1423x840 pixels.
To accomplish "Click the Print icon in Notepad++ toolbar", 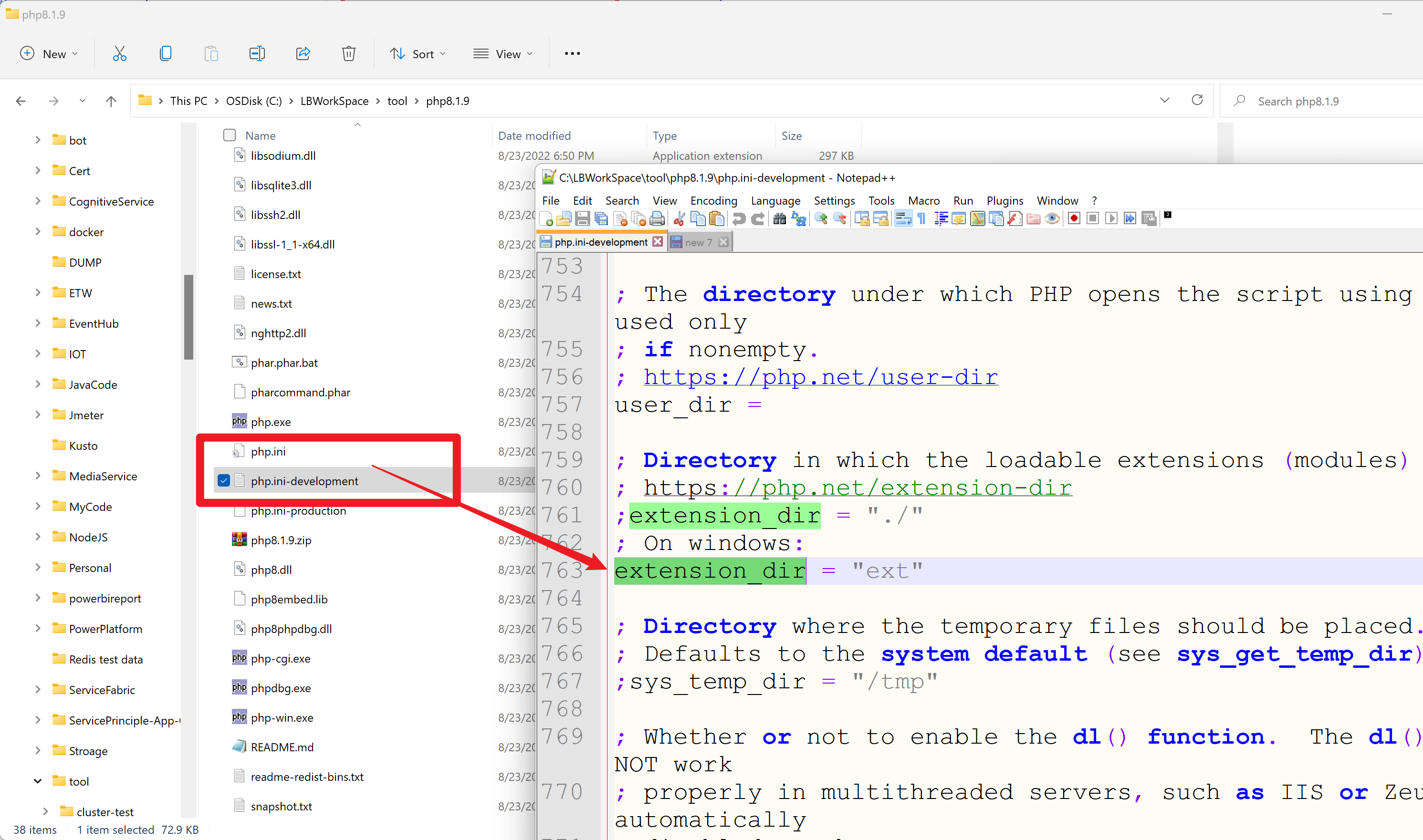I will pyautogui.click(x=657, y=219).
